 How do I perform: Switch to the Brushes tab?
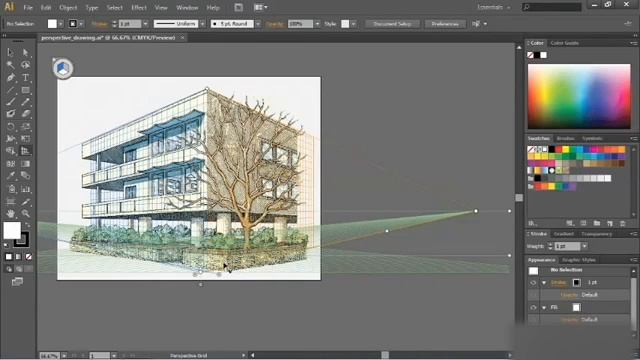(x=565, y=138)
